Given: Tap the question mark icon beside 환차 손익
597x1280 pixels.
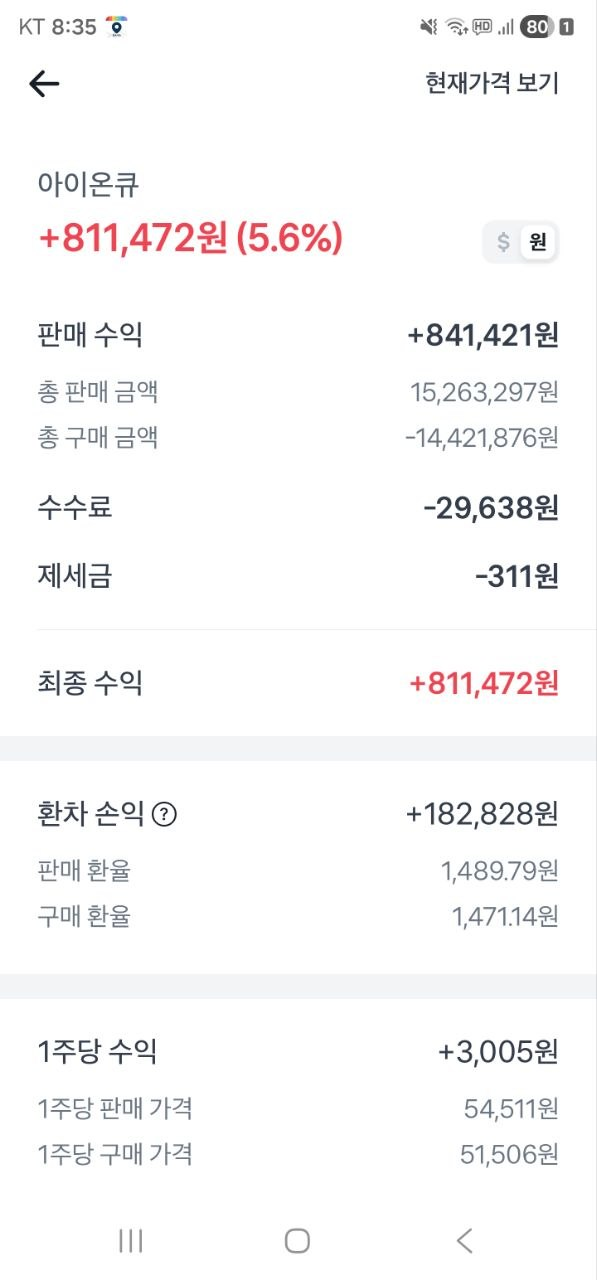Looking at the screenshot, I should (x=164, y=814).
